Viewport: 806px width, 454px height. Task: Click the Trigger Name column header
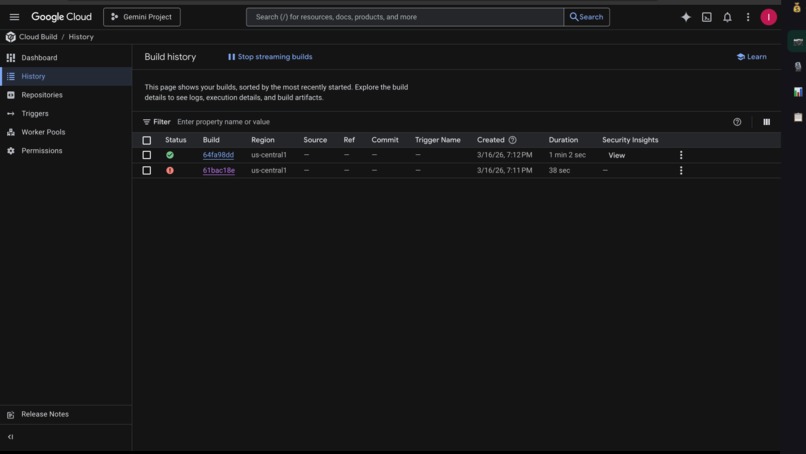tap(438, 140)
